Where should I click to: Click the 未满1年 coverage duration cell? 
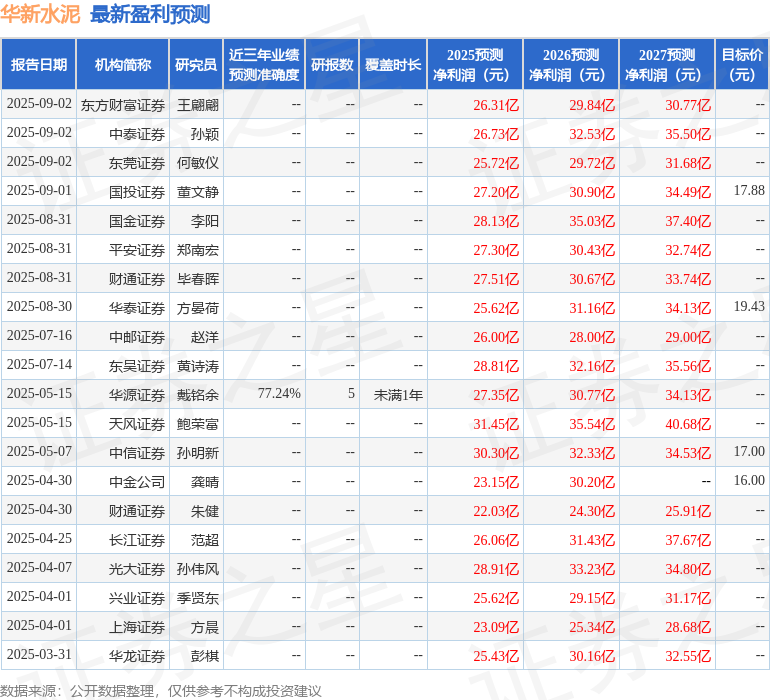398,395
